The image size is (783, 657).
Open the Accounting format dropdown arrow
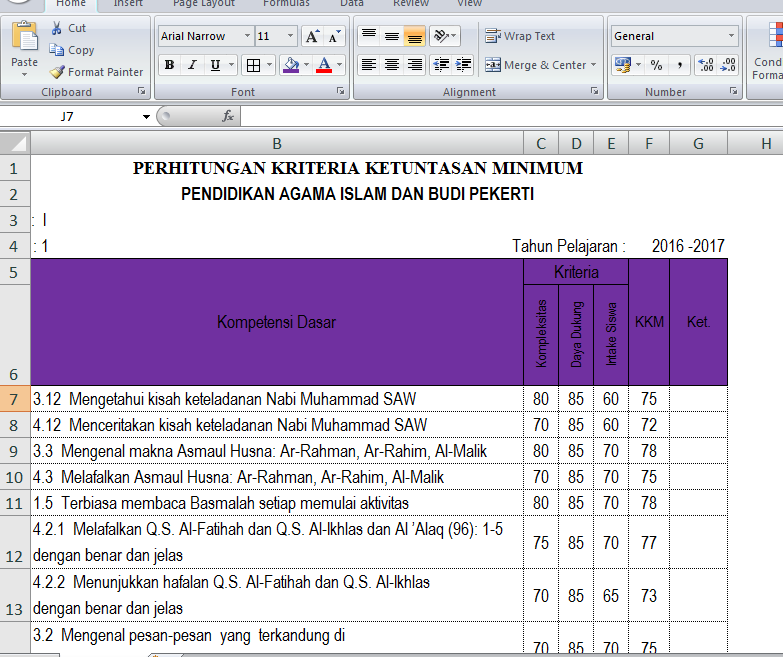click(639, 65)
